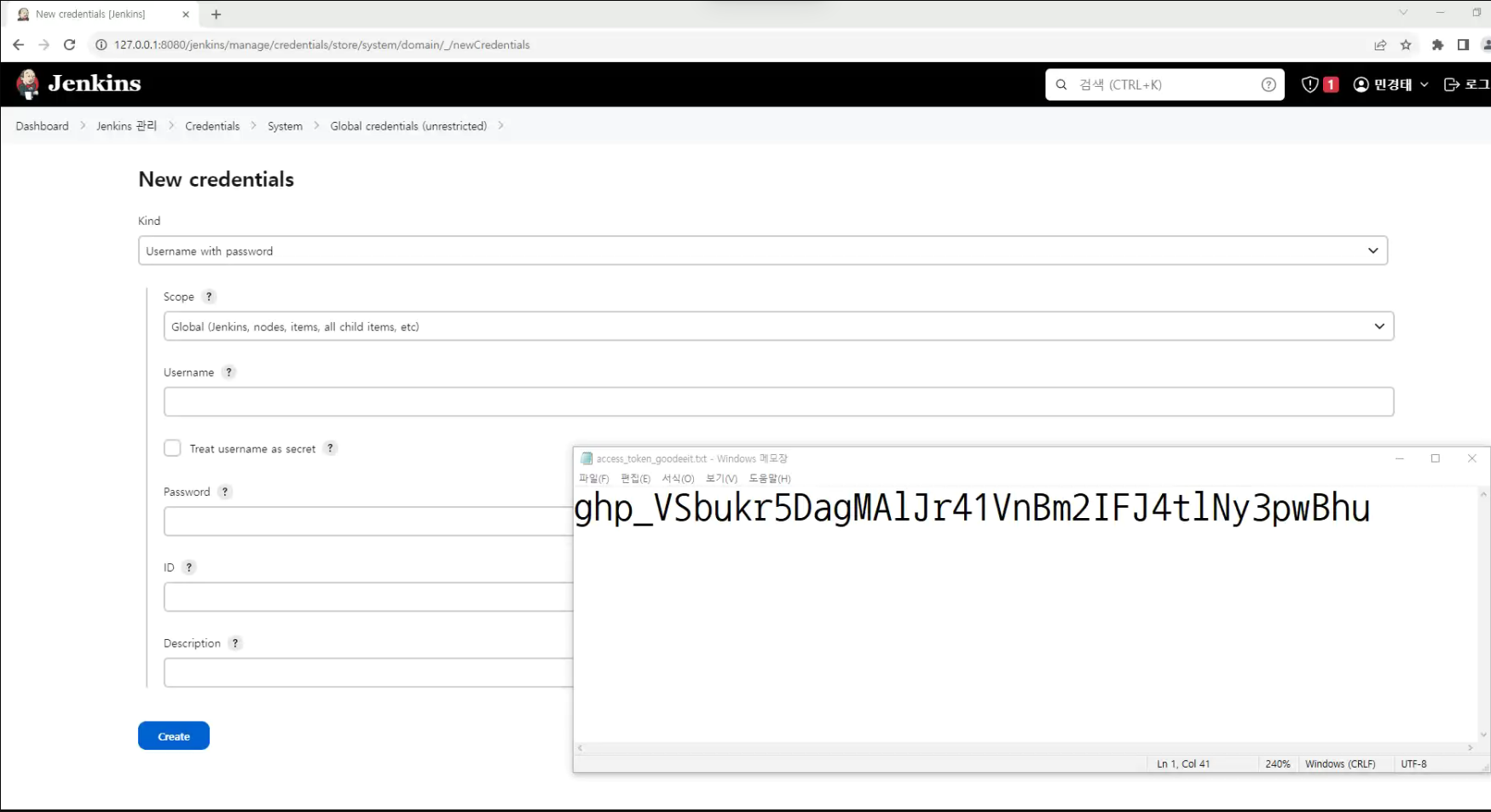This screenshot has height=812, width=1491.
Task: Click into the Description input field
Action: [x=368, y=673]
